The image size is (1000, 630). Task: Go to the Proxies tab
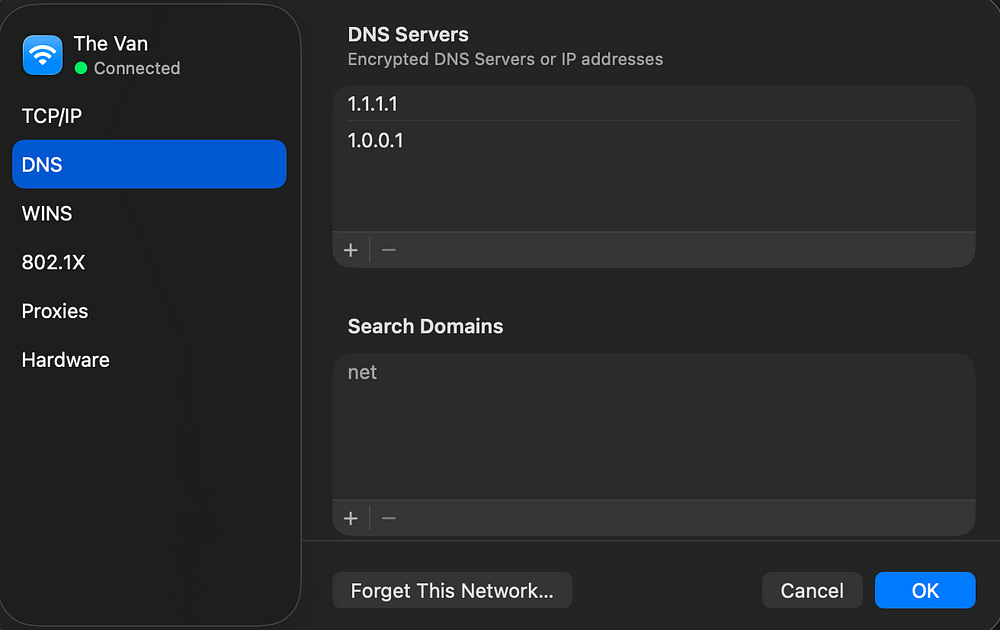tap(55, 311)
